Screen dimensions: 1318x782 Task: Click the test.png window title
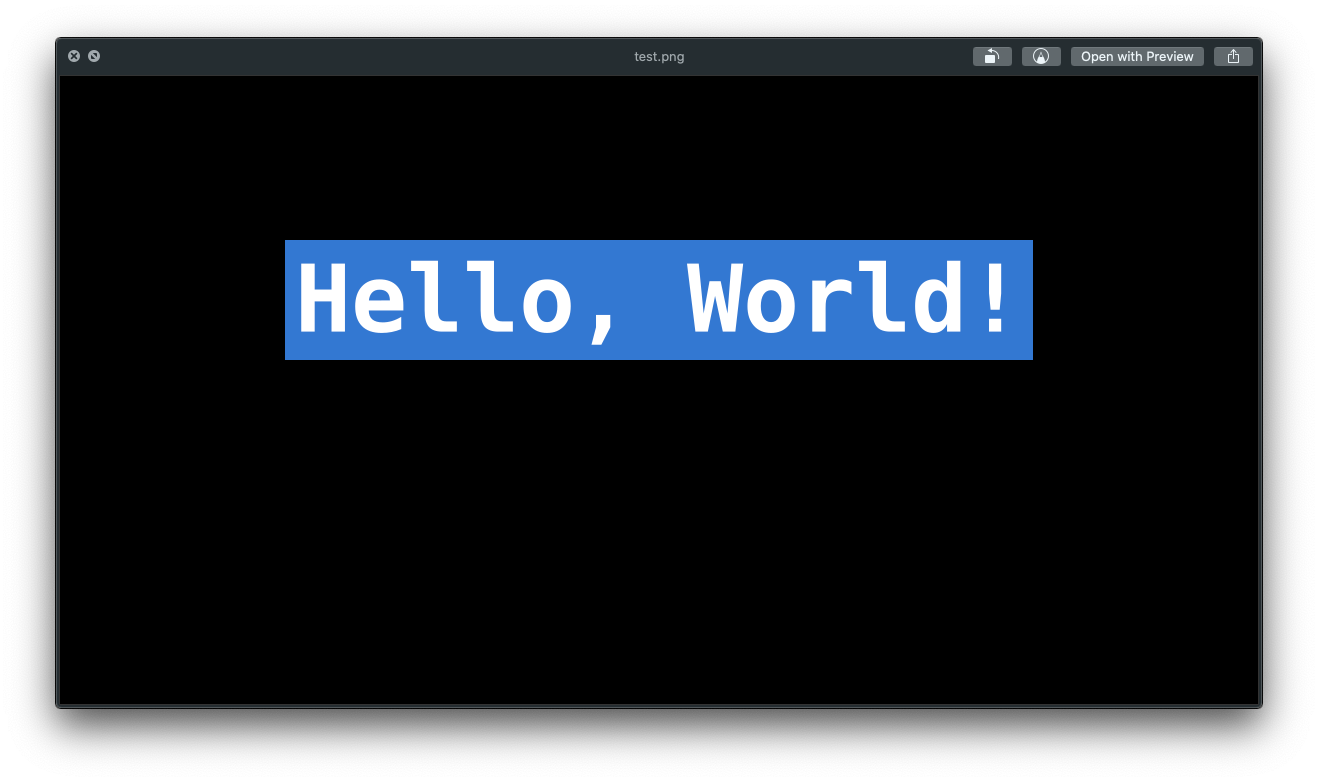click(659, 57)
